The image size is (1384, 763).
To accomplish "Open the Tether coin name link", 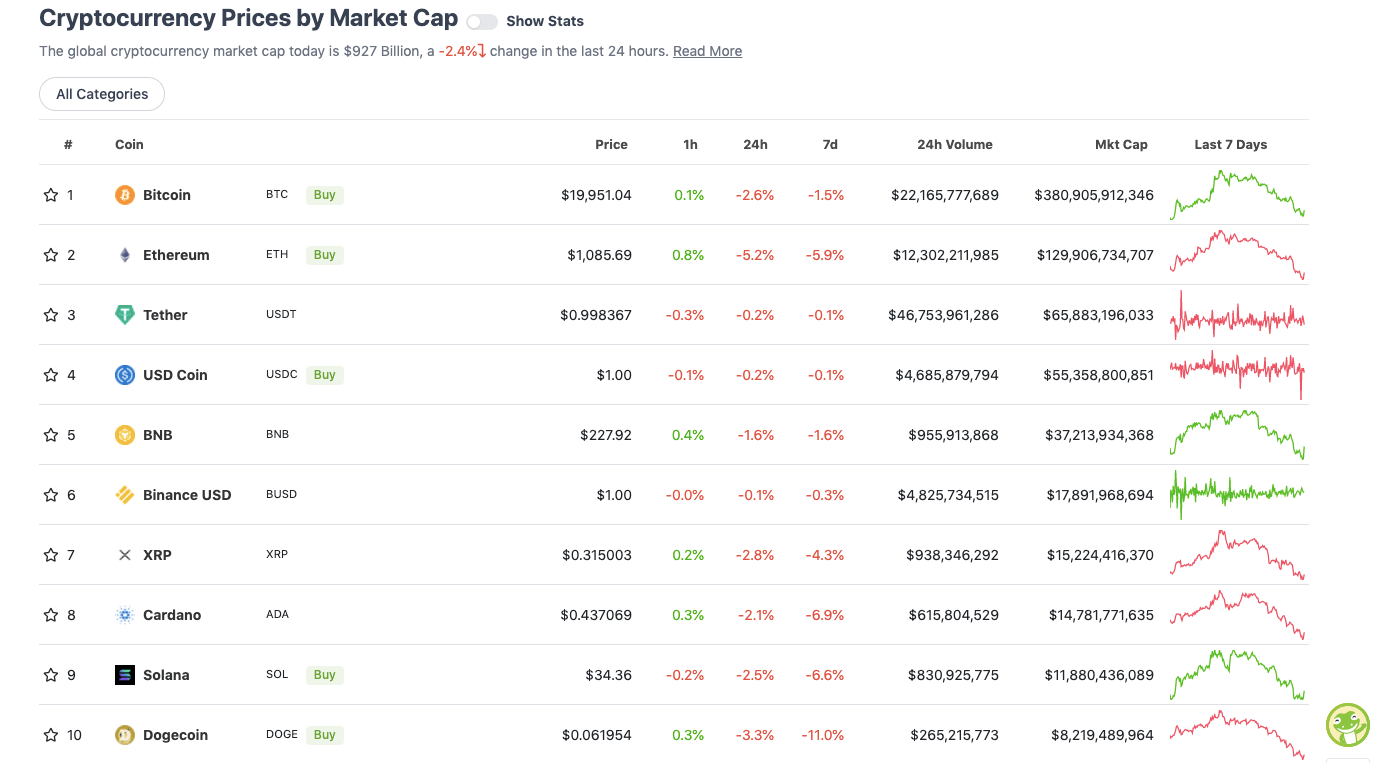I will tap(165, 315).
